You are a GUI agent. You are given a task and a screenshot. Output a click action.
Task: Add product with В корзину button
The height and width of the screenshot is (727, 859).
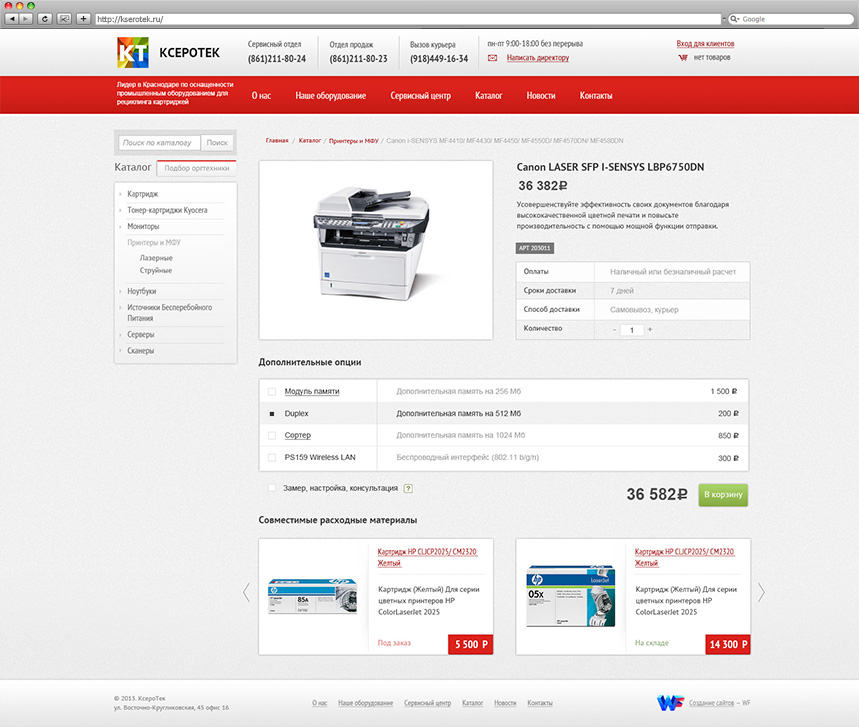click(x=723, y=495)
